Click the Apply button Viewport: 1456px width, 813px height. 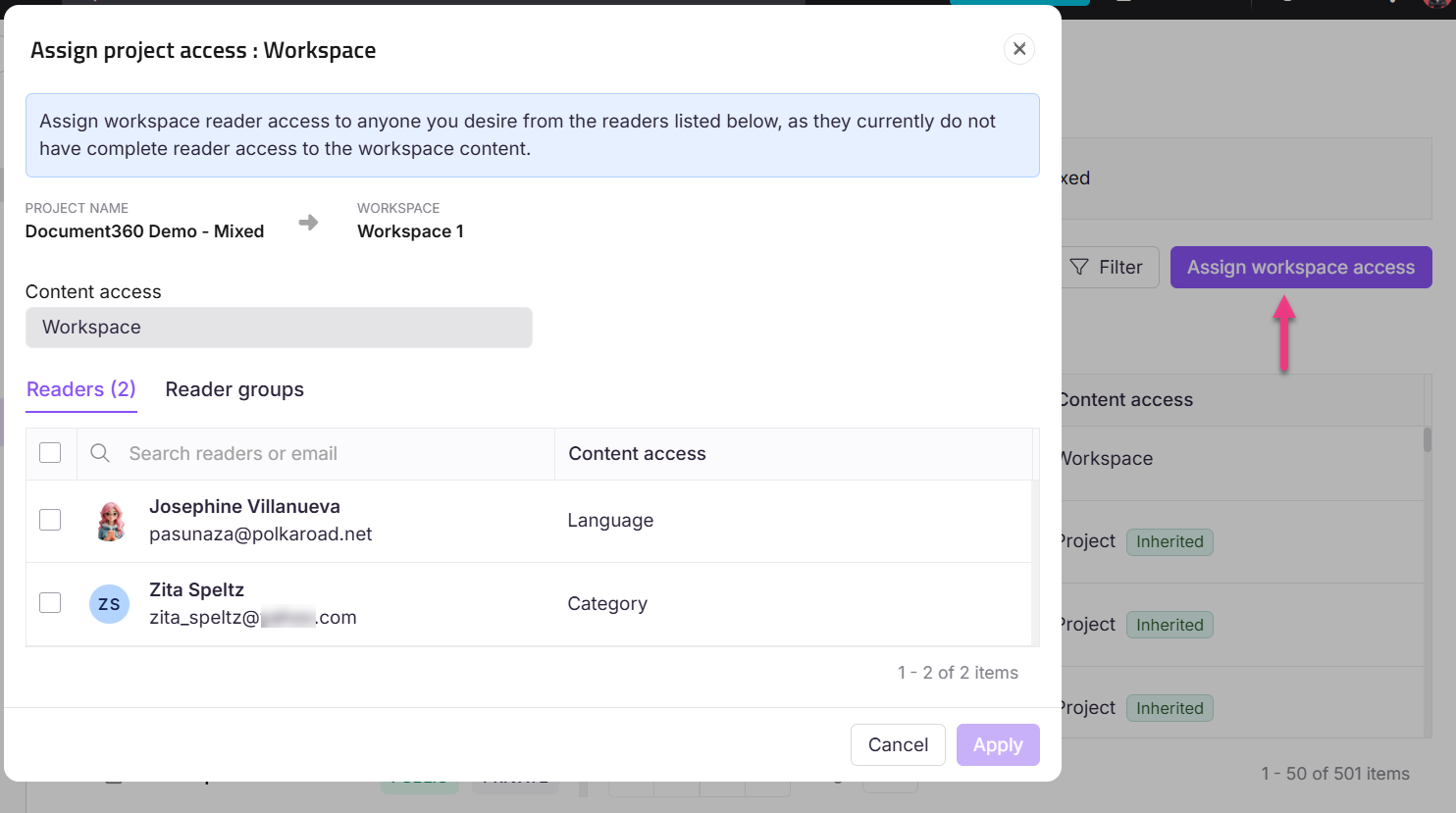coord(997,744)
